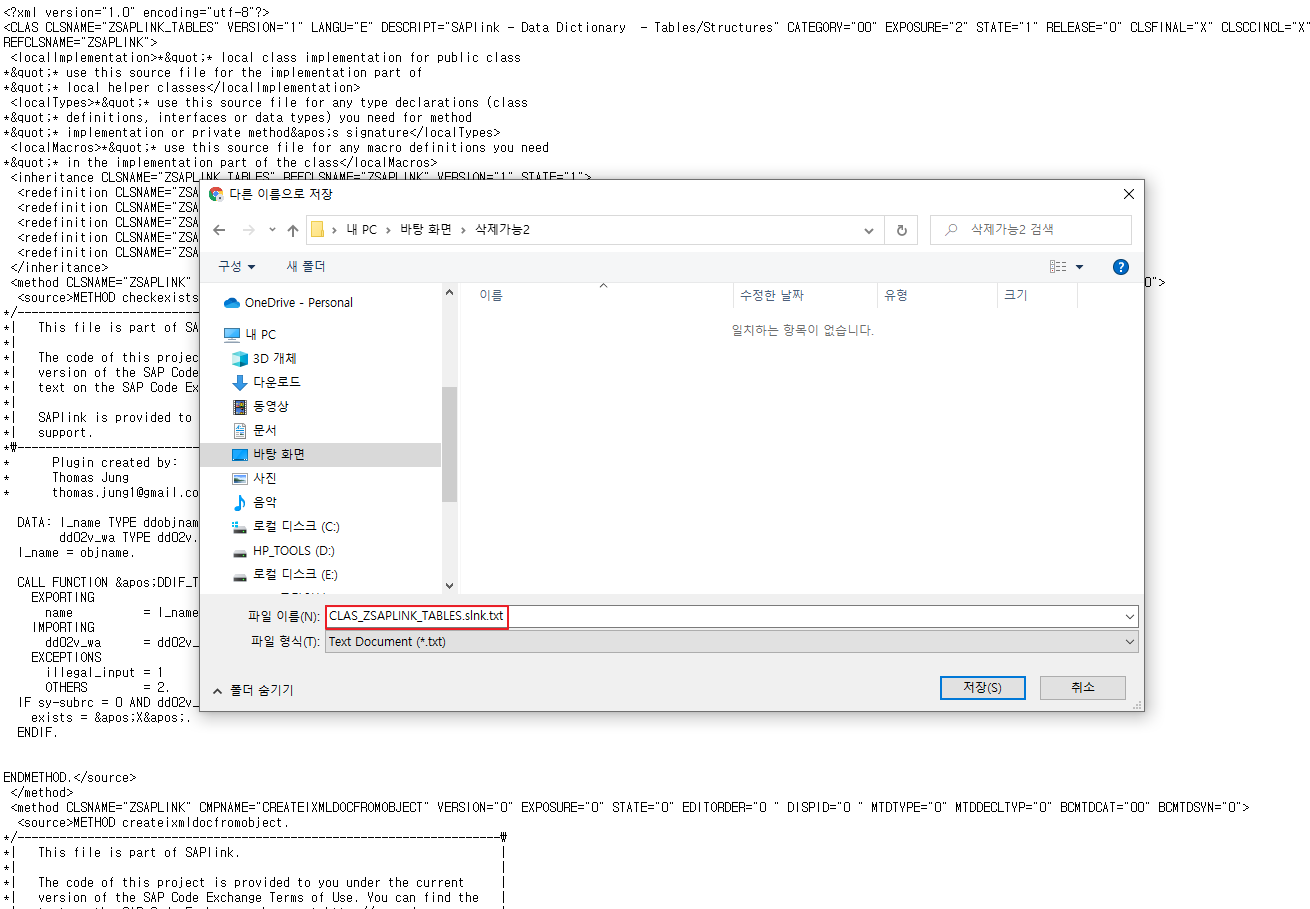Open the 구성 menu

(x=236, y=266)
